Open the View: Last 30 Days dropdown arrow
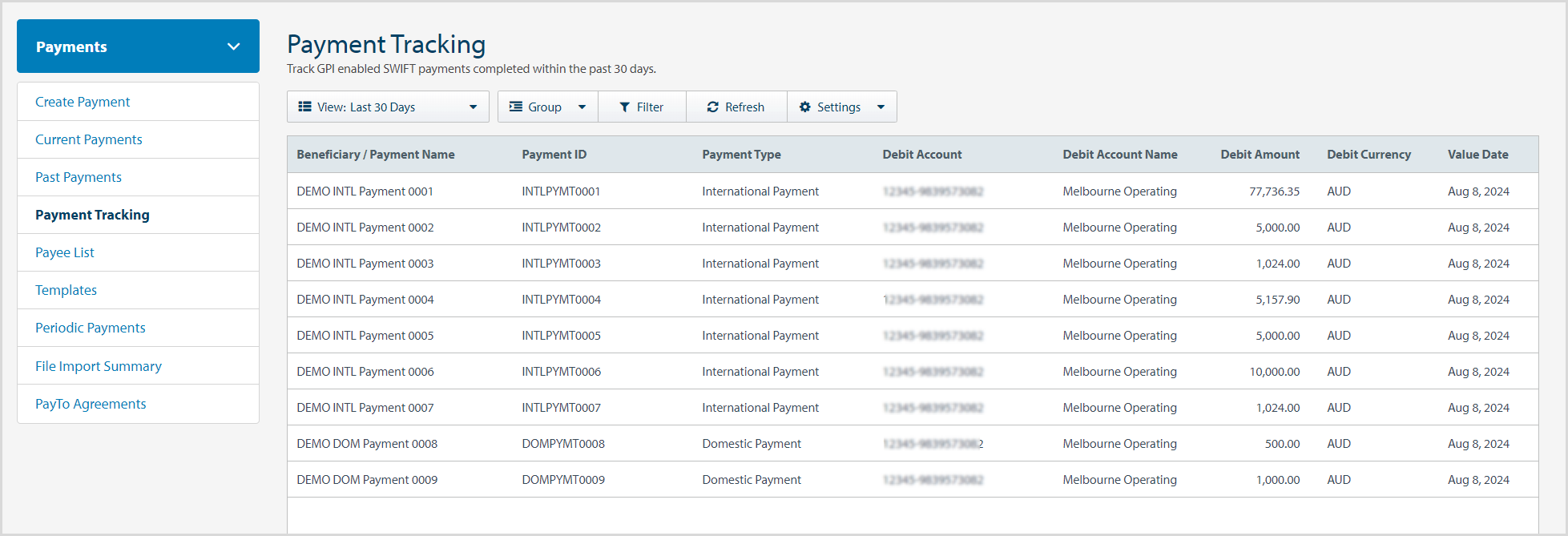Viewport: 1568px width, 536px height. click(x=473, y=107)
